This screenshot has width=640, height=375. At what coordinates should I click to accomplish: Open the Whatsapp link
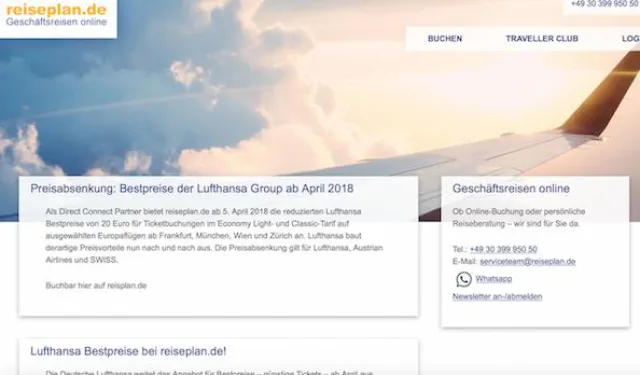[493, 279]
